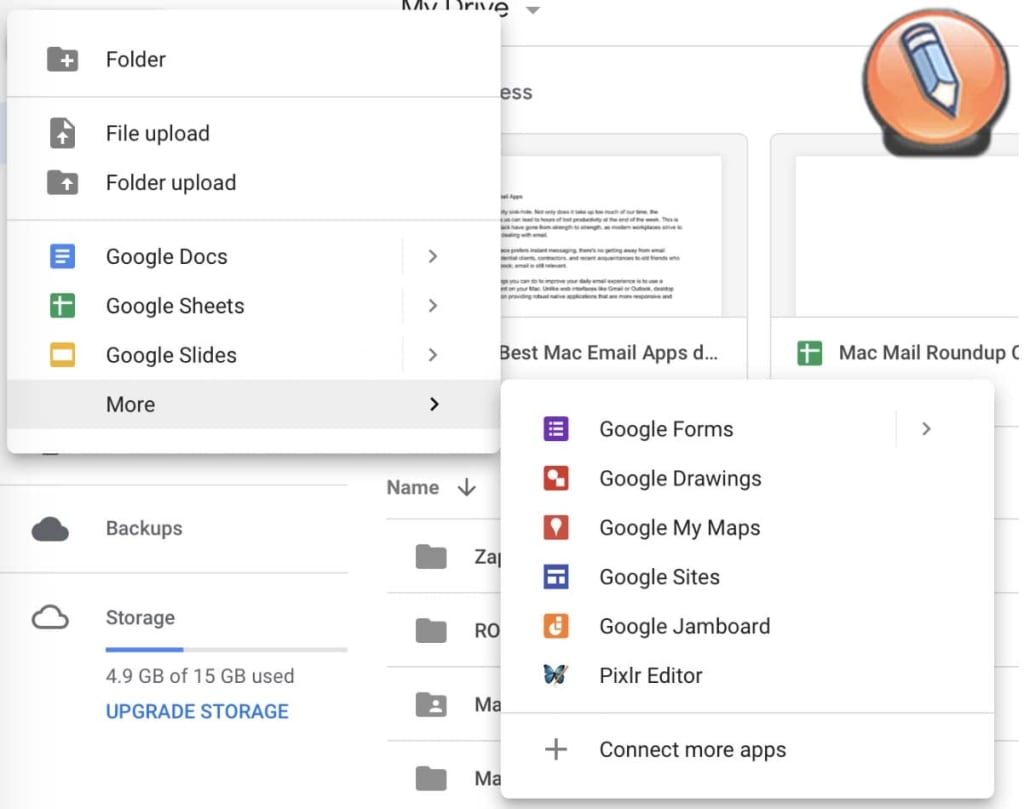Select Google Drawings in the submenu
1024x809 pixels.
pyautogui.click(x=747, y=478)
